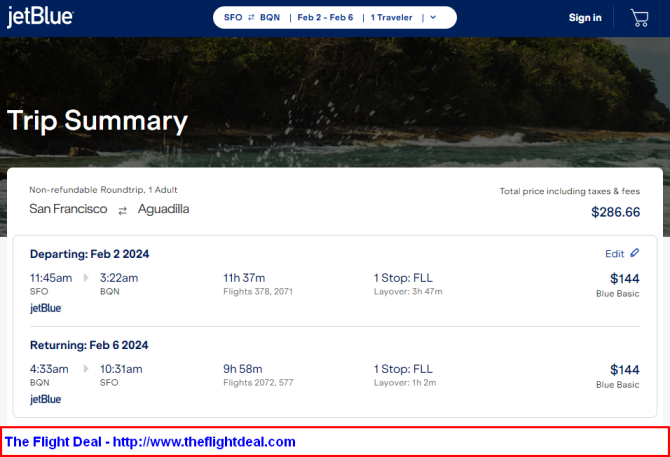The width and height of the screenshot is (670, 457).
Task: Click return arrival time 10:31am
Action: click(x=121, y=369)
